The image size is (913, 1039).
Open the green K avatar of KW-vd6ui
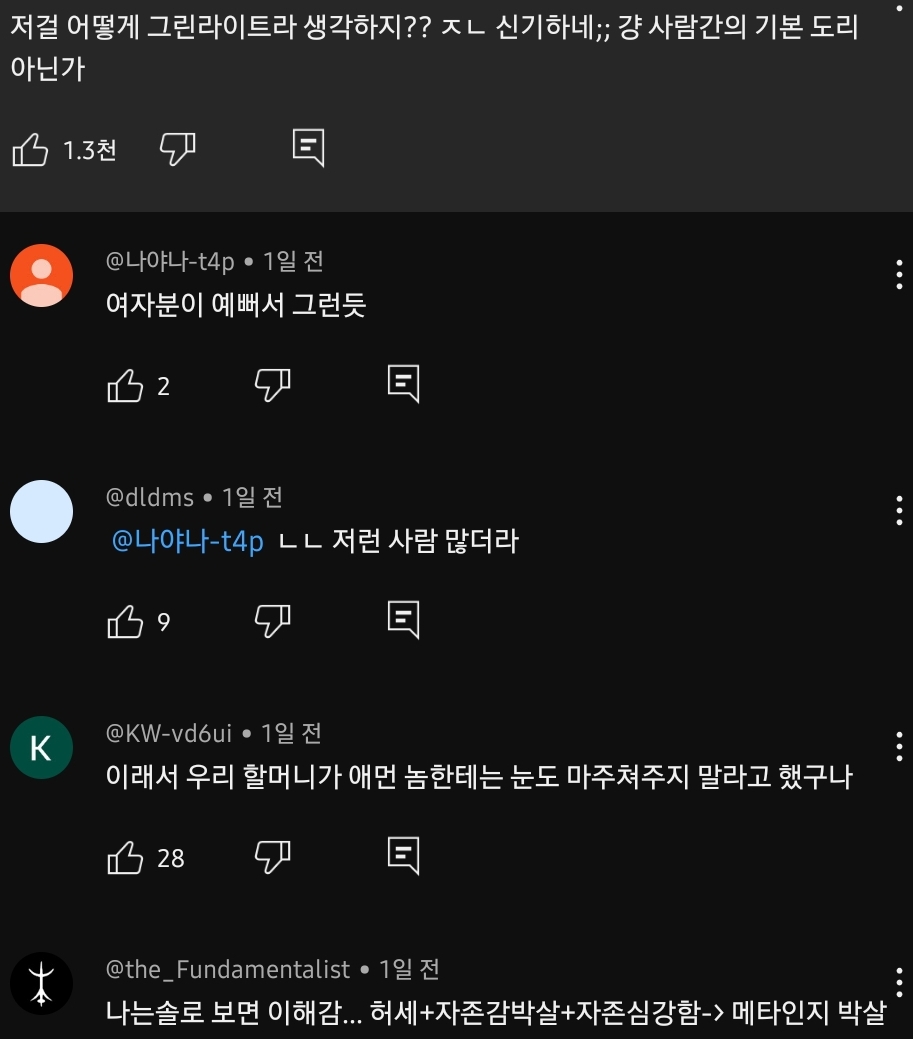[41, 748]
